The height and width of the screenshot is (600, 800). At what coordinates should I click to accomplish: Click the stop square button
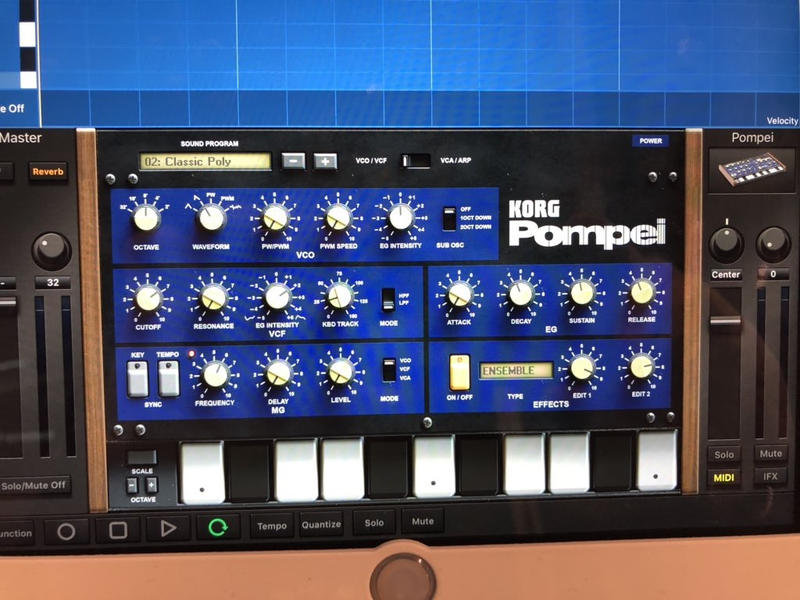(x=118, y=531)
